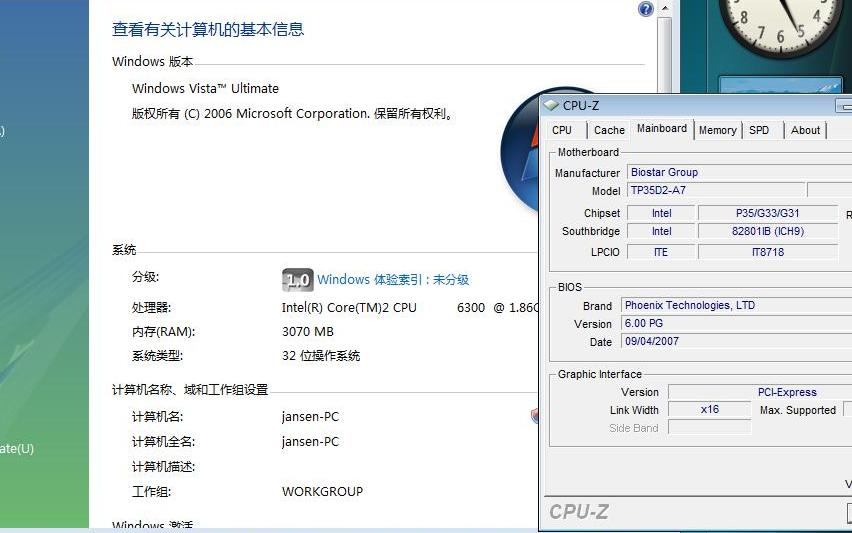The image size is (852, 533).
Task: Select the Memory tab
Action: (x=717, y=130)
